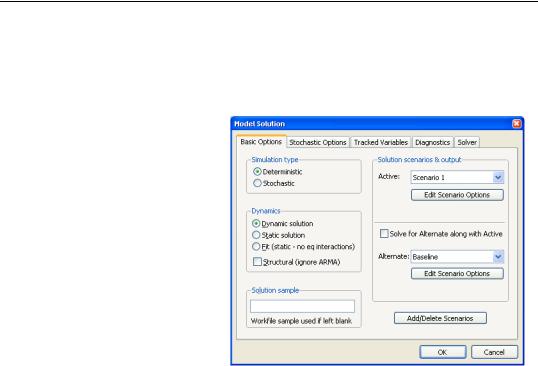The height and width of the screenshot is (366, 538).
Task: Focus the Solution sample input field
Action: point(302,306)
